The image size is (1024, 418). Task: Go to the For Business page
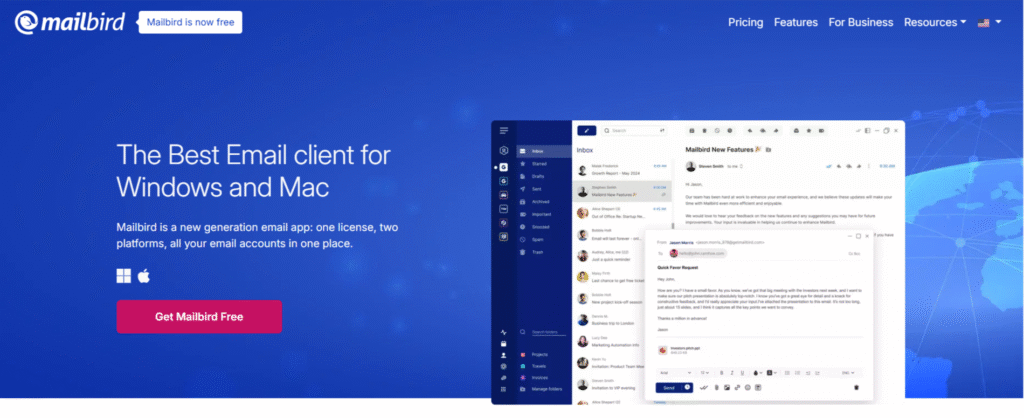click(x=861, y=22)
